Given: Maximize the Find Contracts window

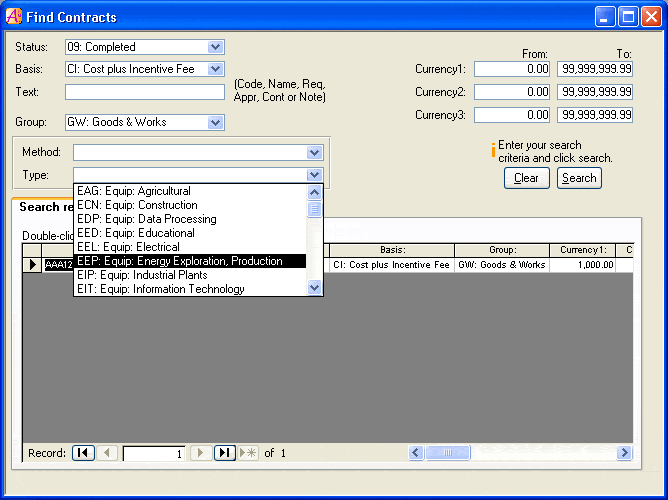Looking at the screenshot, I should (628, 17).
